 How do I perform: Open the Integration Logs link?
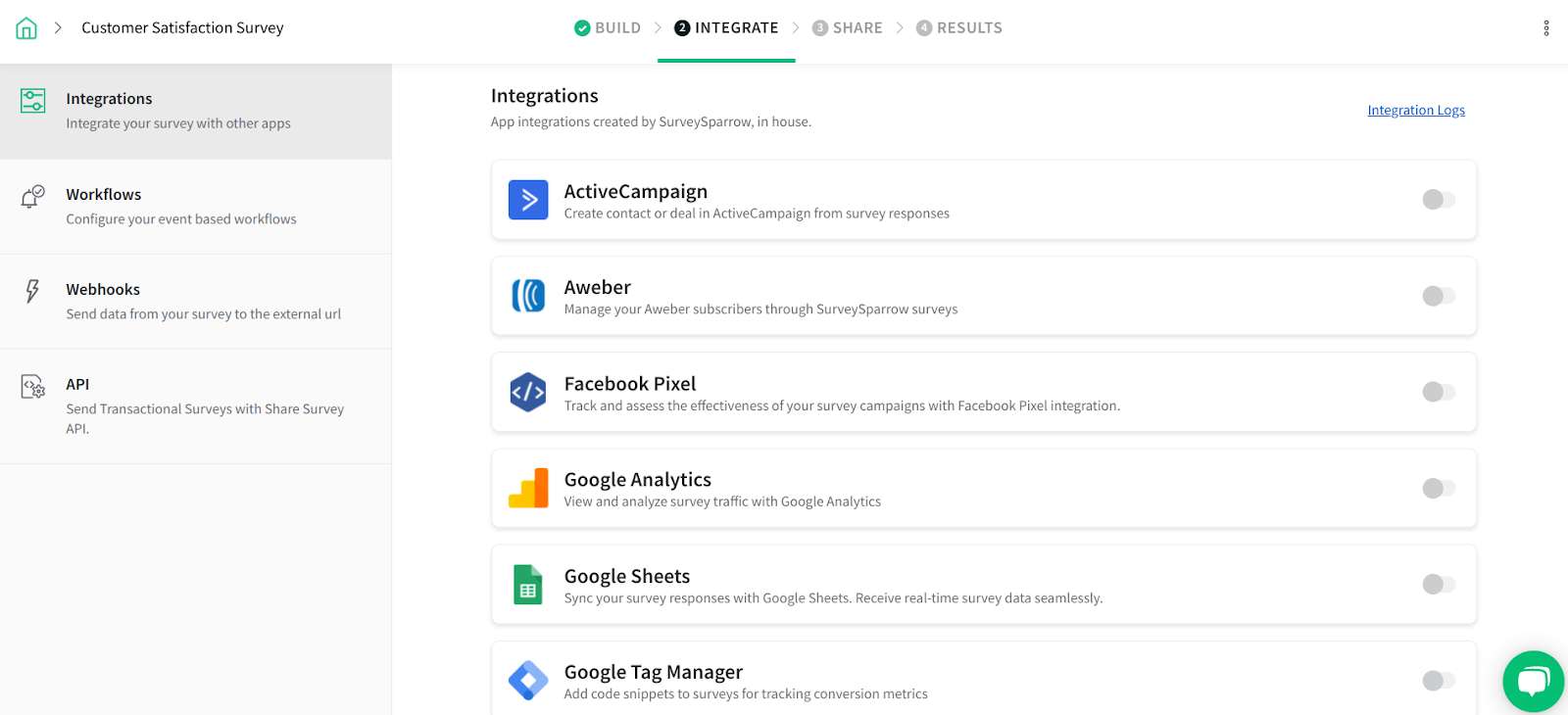[1416, 111]
